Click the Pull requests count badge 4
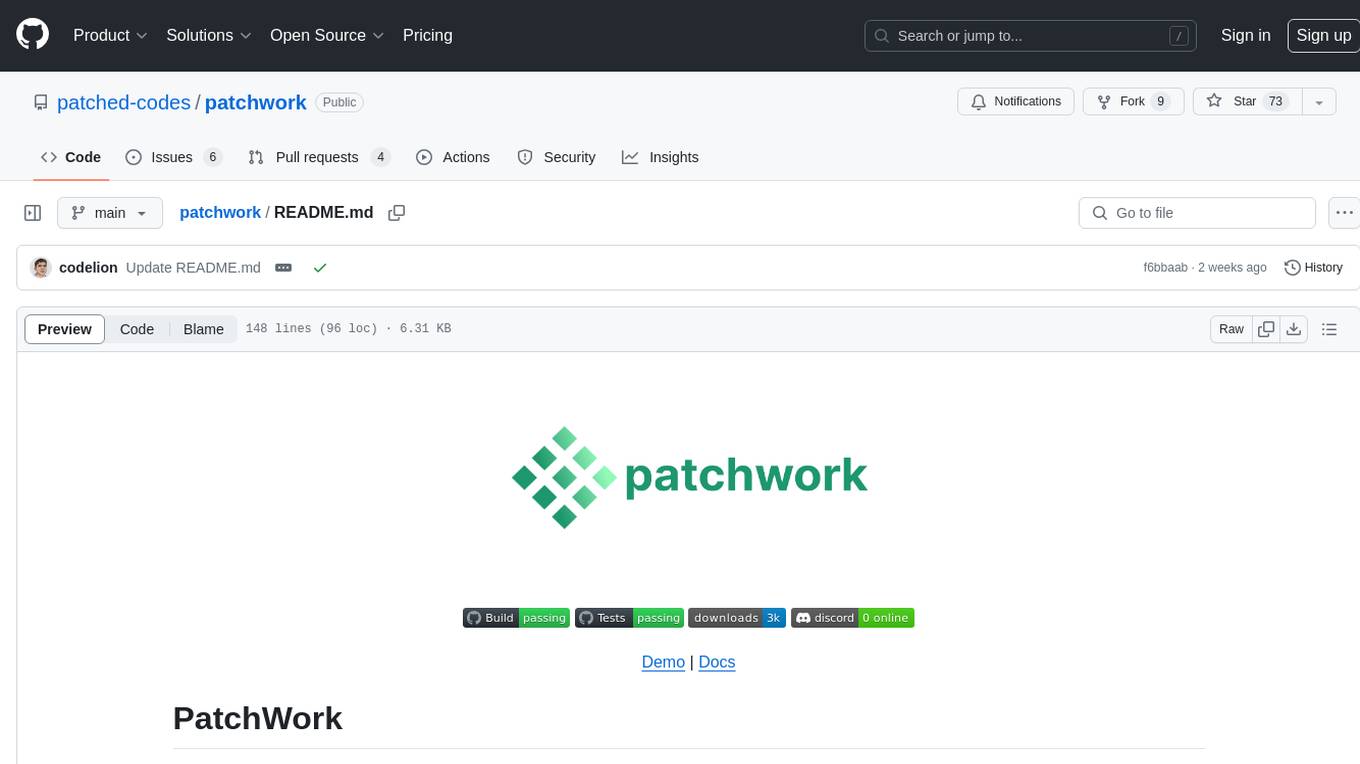 tap(380, 157)
